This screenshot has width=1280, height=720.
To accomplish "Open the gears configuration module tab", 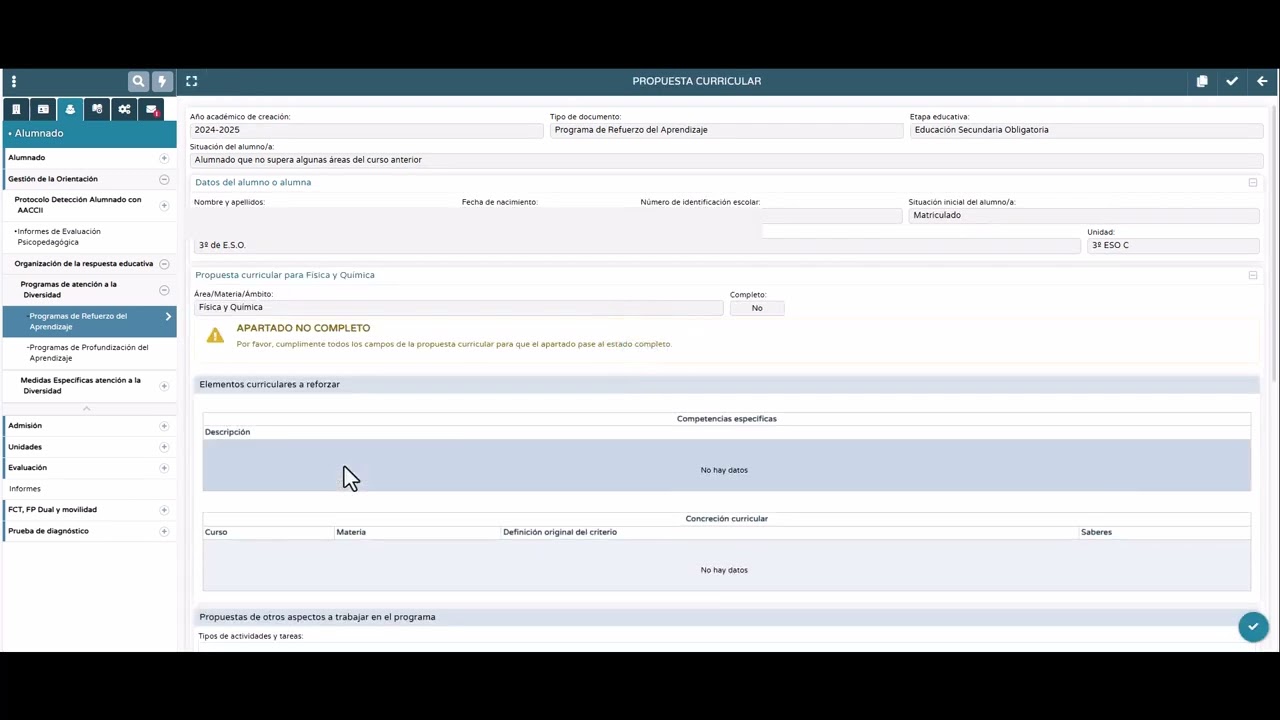I will pyautogui.click(x=124, y=109).
